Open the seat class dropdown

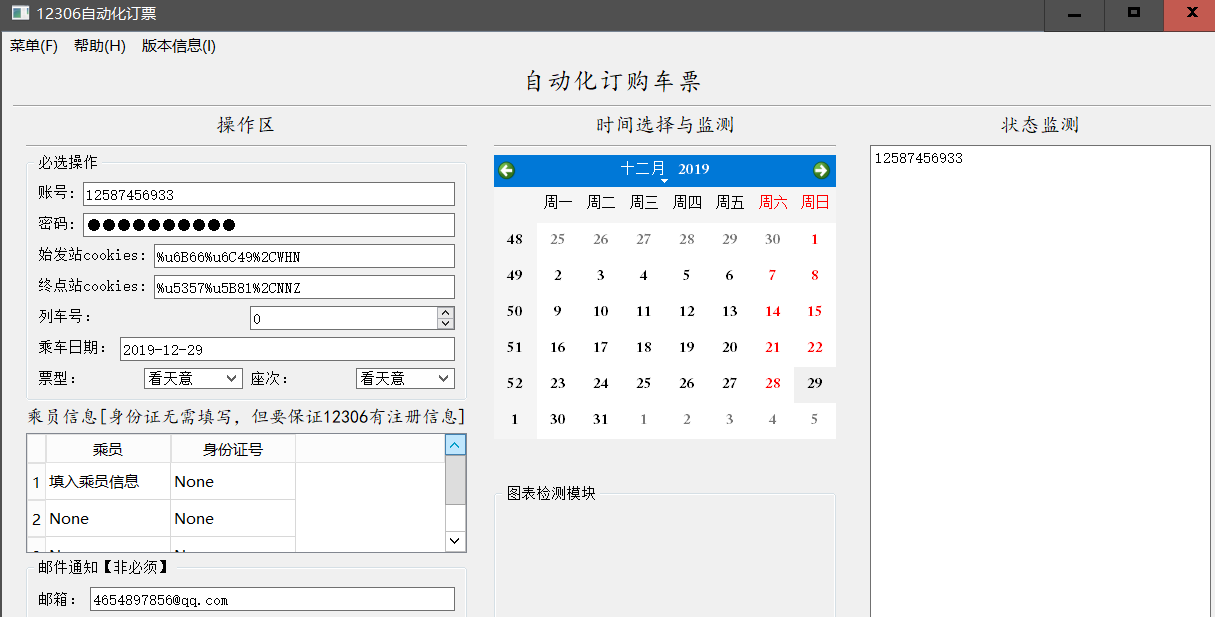click(x=405, y=379)
